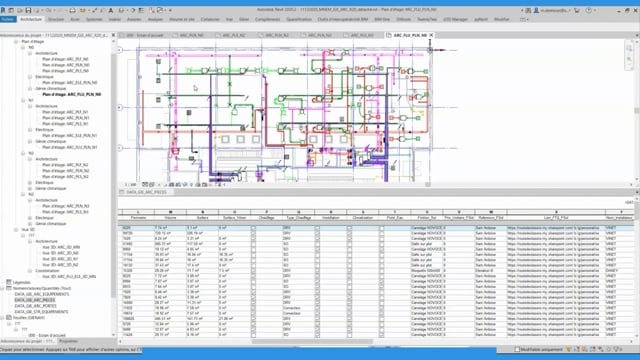Collapse 'Nomenclatures/Quantités (Tout)' node
The image size is (640, 360).
(2, 288)
